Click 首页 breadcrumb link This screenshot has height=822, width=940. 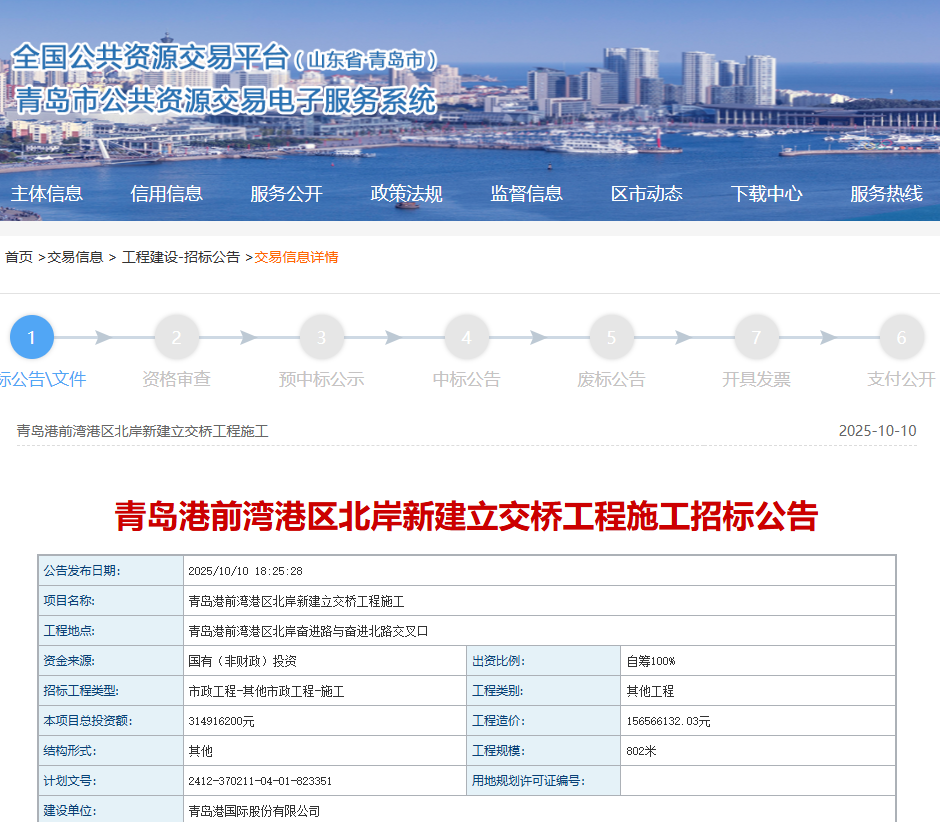(19, 257)
